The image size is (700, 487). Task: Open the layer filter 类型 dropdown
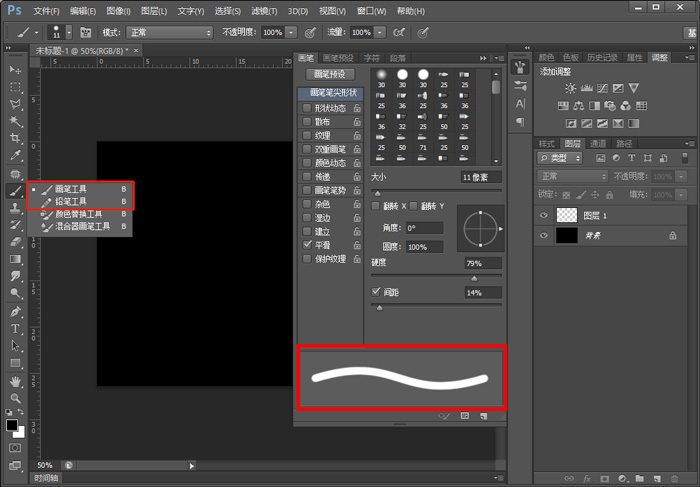pos(565,158)
